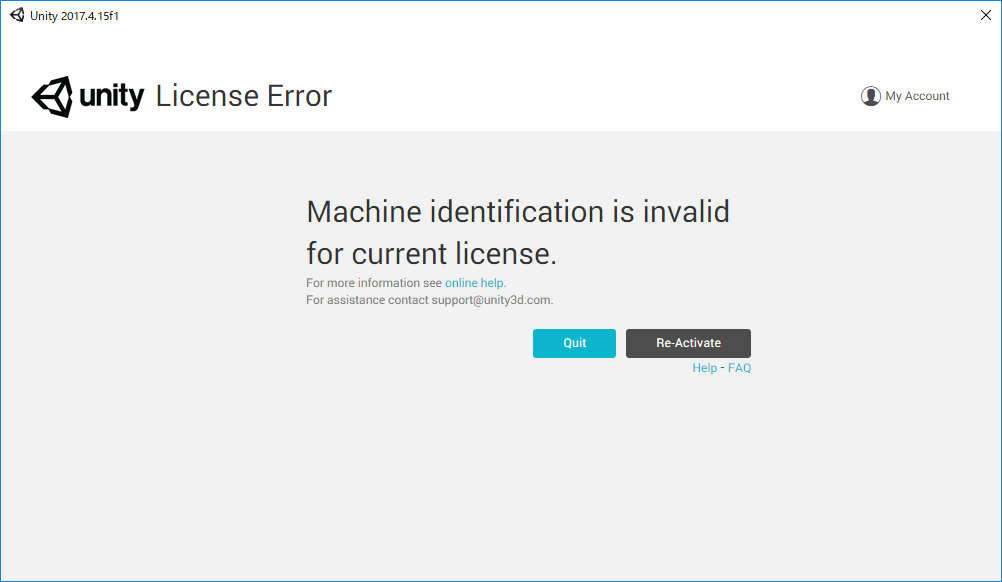Click the dark Re-Activate button
This screenshot has height=582, width=1002.
point(688,343)
